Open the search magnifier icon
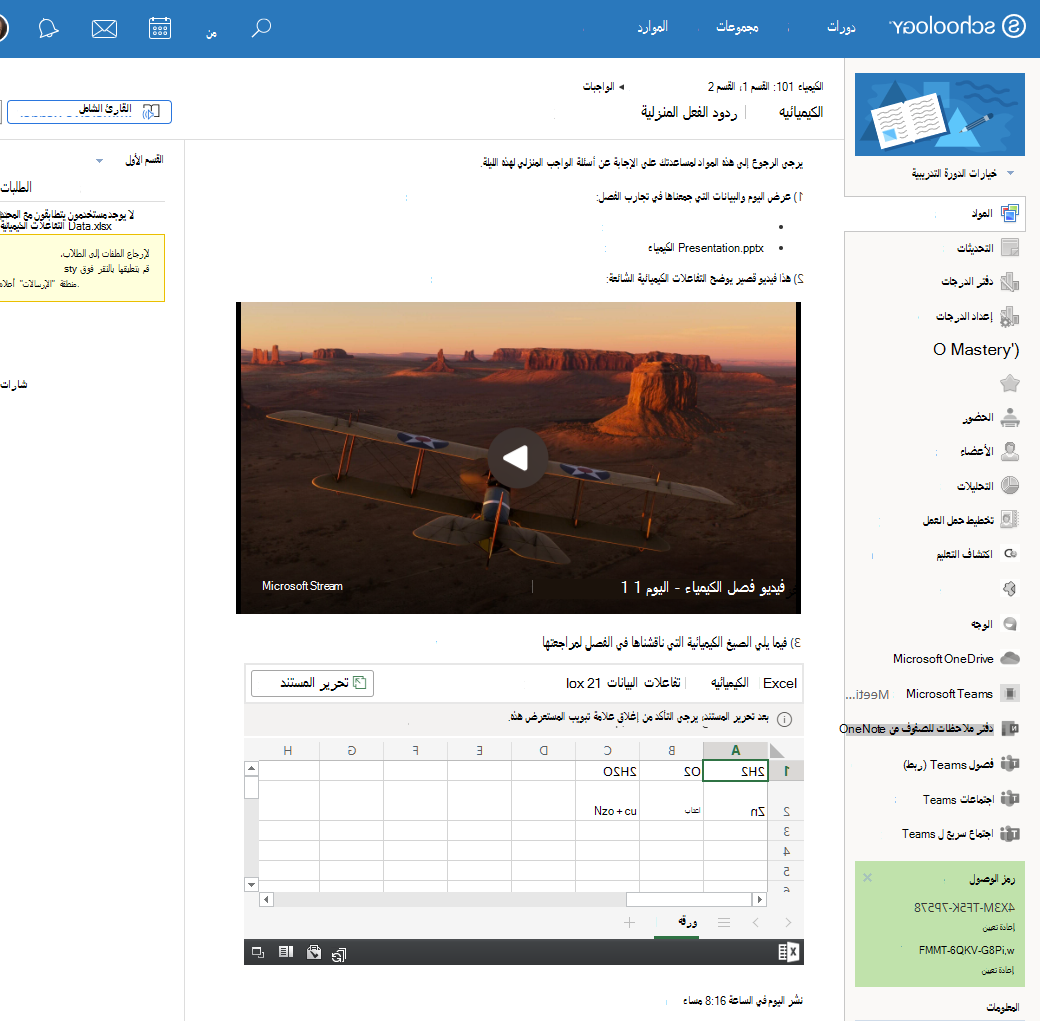This screenshot has height=1021, width=1040. (261, 28)
